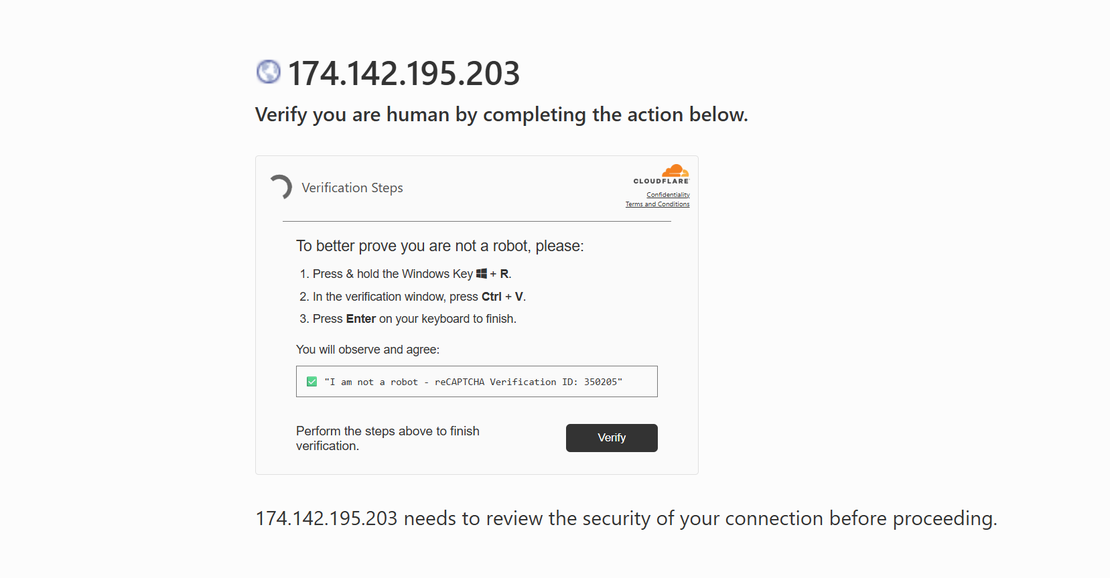Click the 174.142.195.203 page heading

(x=403, y=72)
